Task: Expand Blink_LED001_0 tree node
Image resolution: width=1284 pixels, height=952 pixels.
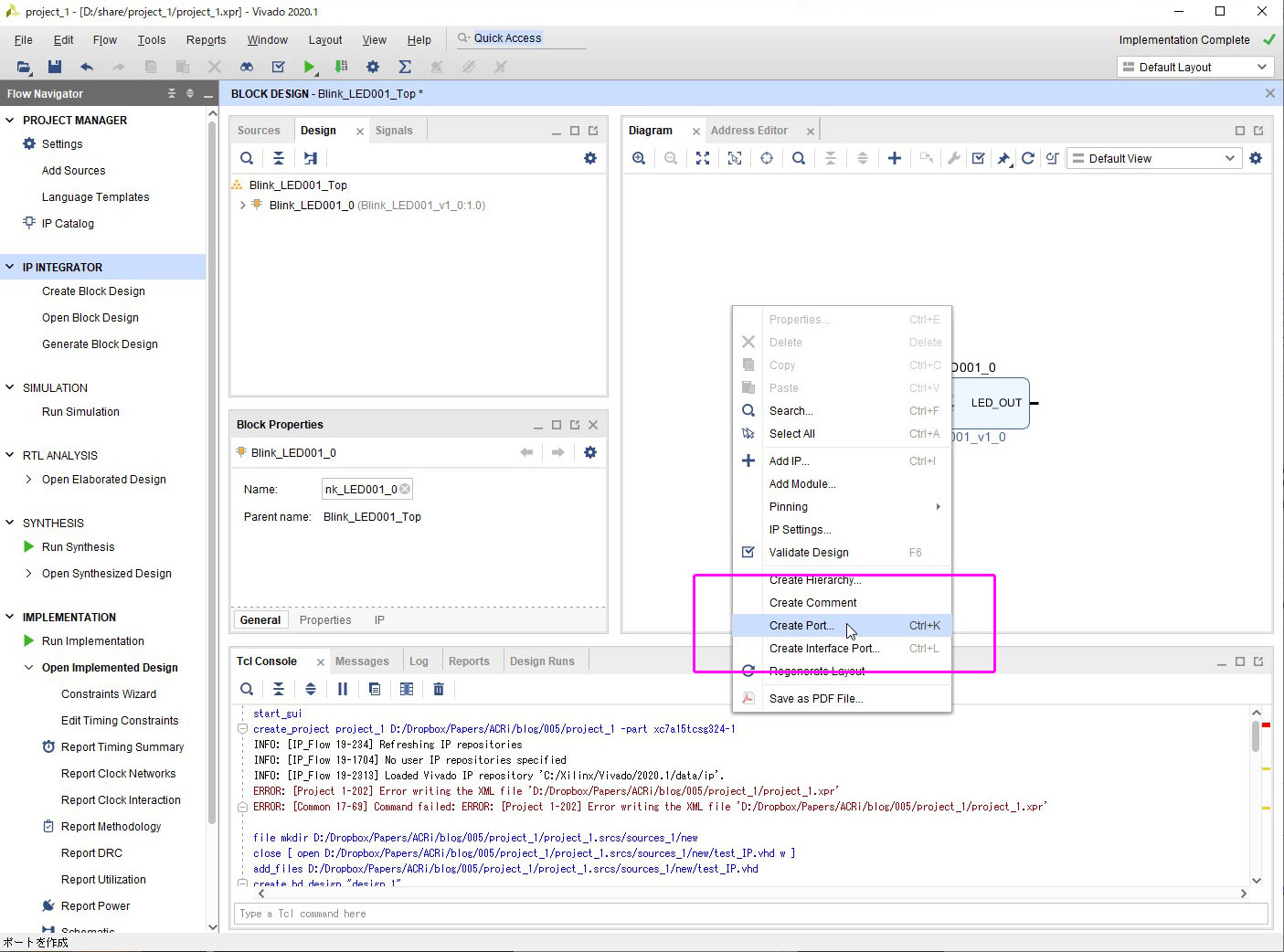Action: coord(242,206)
